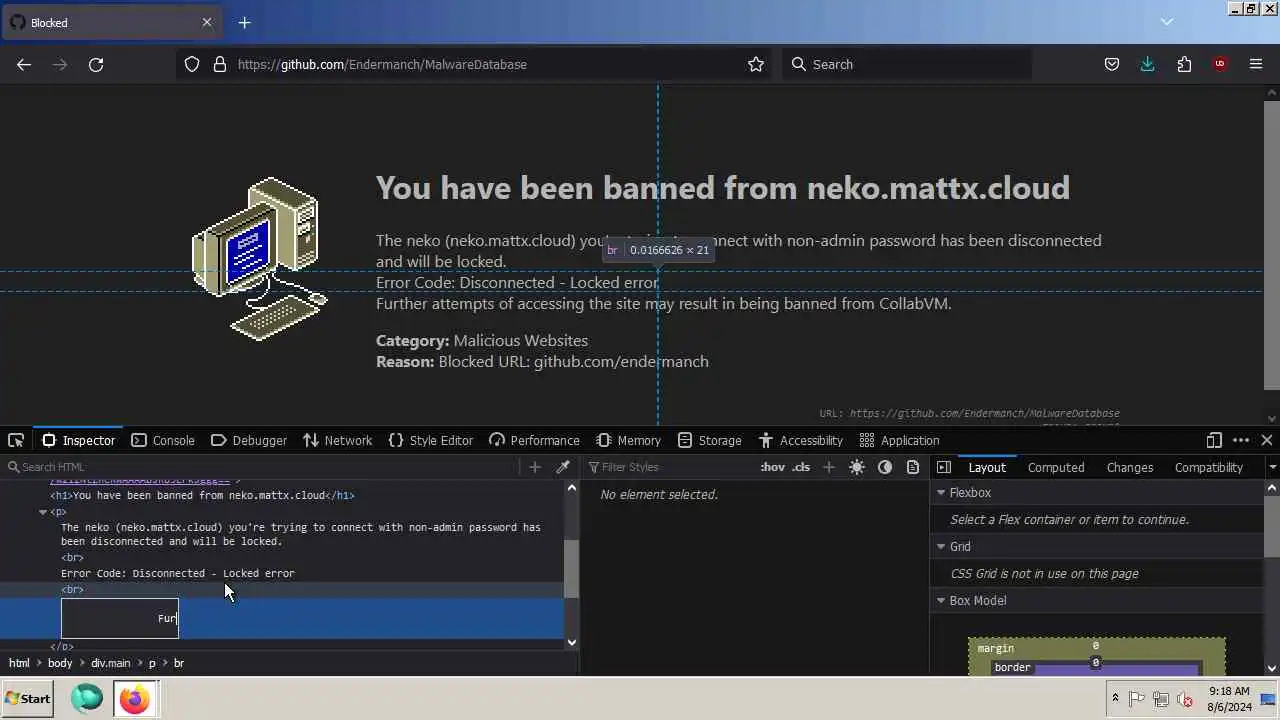Click the Search HTML field
1280x720 pixels.
coord(260,467)
